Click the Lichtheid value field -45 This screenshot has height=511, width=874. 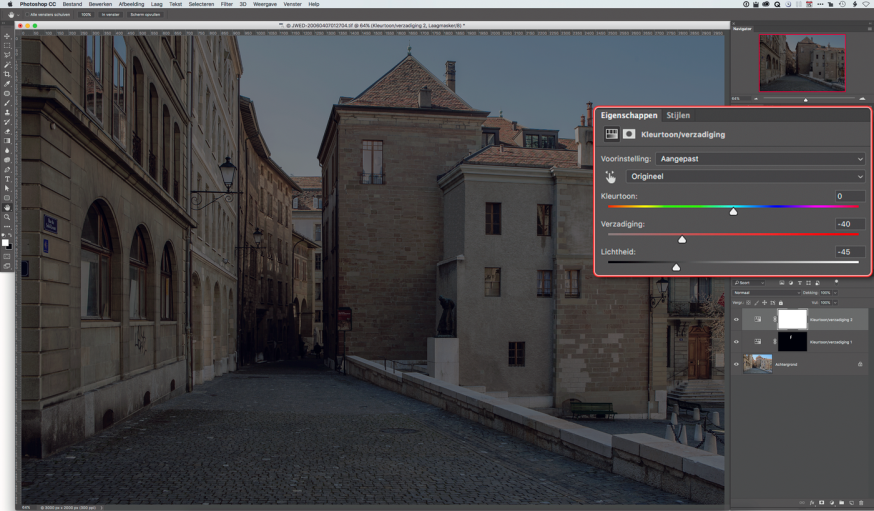tap(850, 252)
